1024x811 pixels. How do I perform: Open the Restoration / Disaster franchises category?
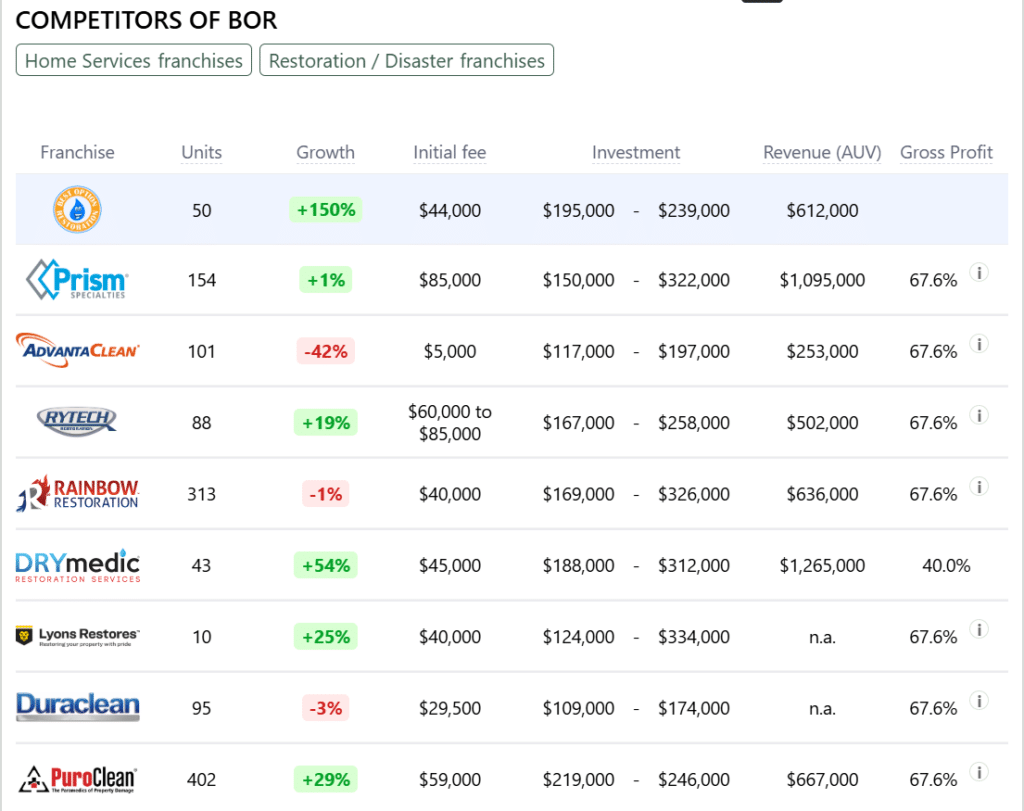coord(406,60)
